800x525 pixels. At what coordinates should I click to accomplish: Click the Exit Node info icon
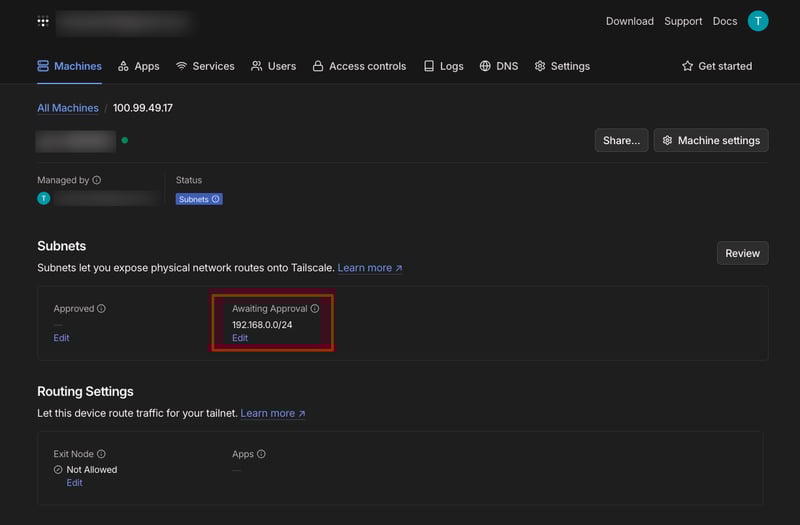click(x=101, y=454)
